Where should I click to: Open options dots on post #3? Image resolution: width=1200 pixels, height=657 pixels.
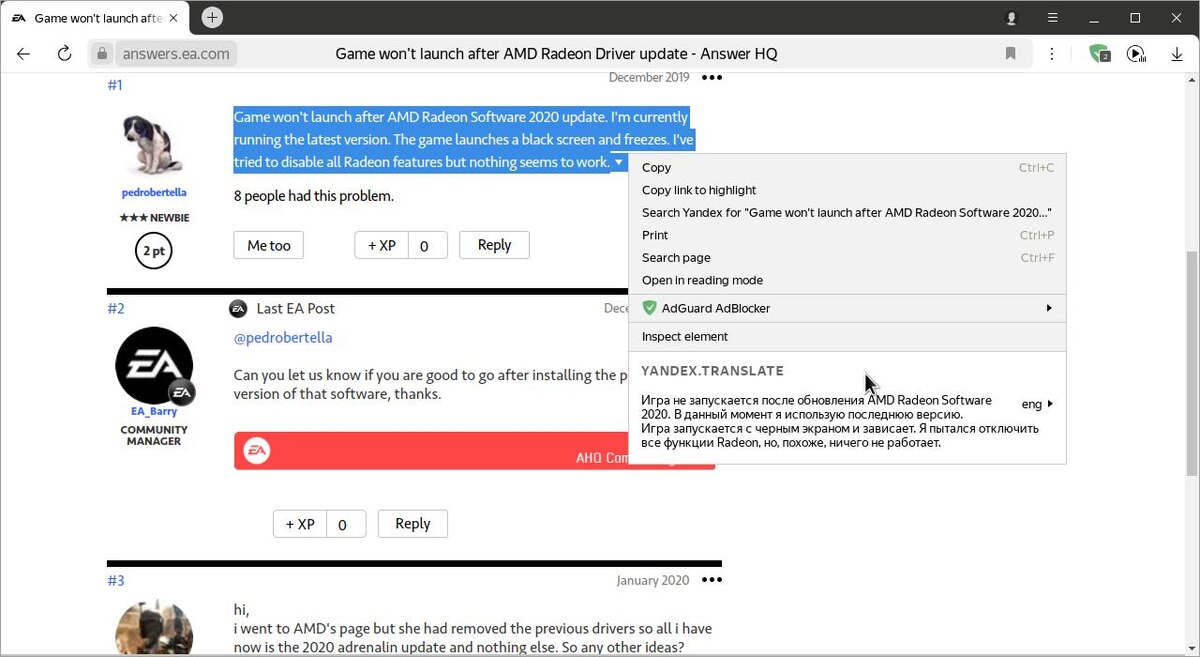click(711, 580)
